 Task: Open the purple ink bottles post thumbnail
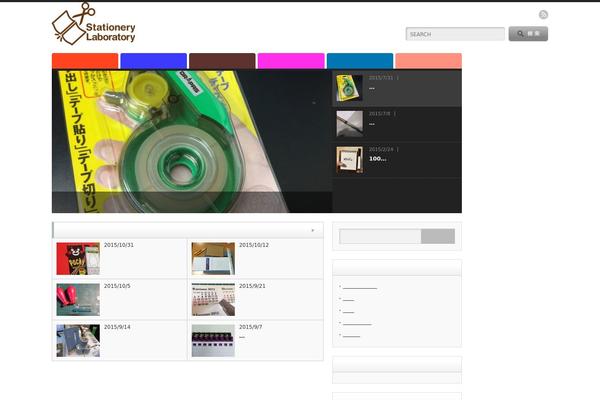click(213, 341)
